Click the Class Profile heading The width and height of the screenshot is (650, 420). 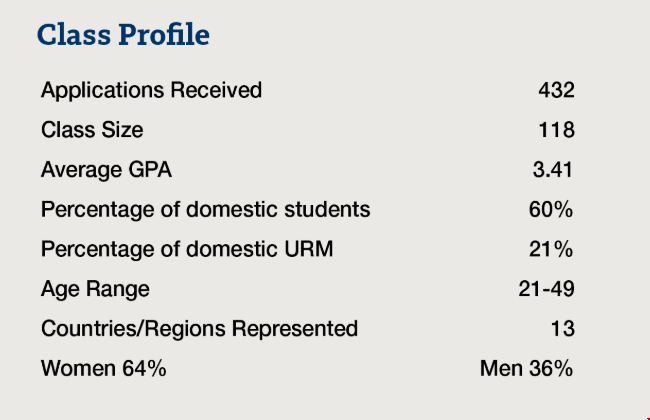click(123, 34)
